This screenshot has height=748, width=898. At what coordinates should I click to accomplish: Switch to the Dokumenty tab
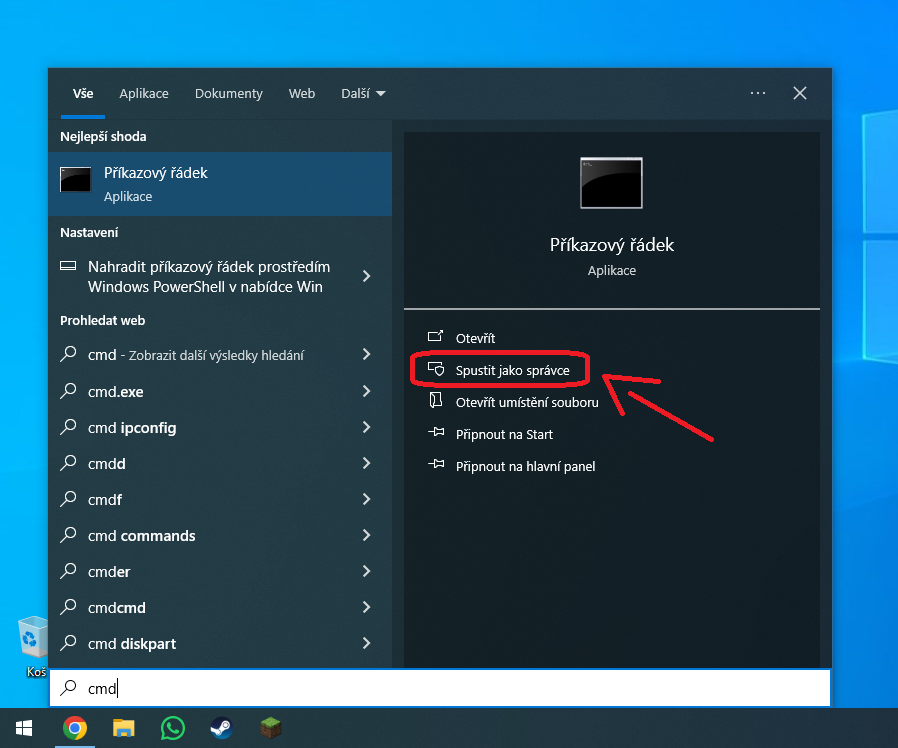(229, 93)
